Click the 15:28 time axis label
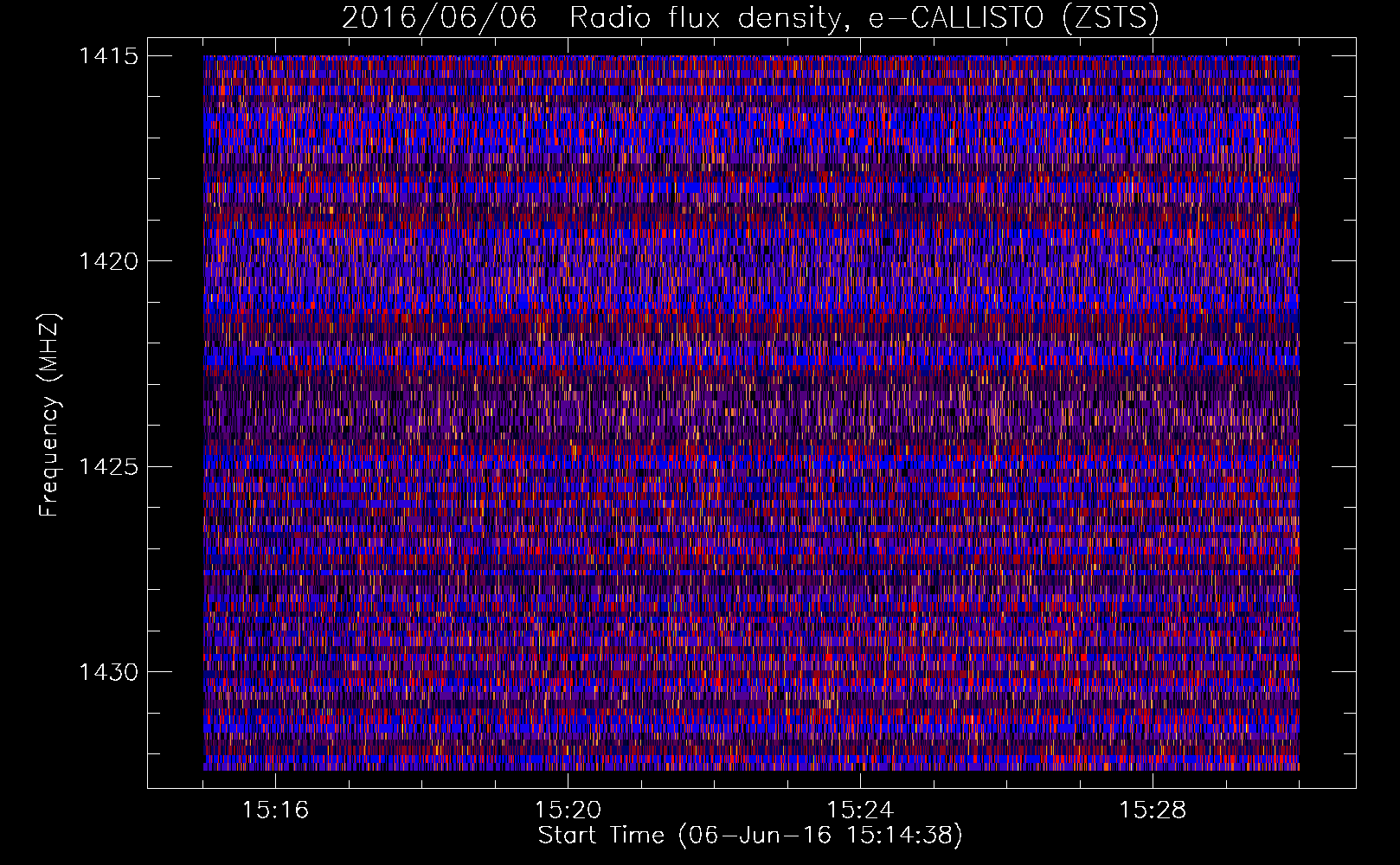Image resolution: width=1400 pixels, height=865 pixels. point(1153,811)
